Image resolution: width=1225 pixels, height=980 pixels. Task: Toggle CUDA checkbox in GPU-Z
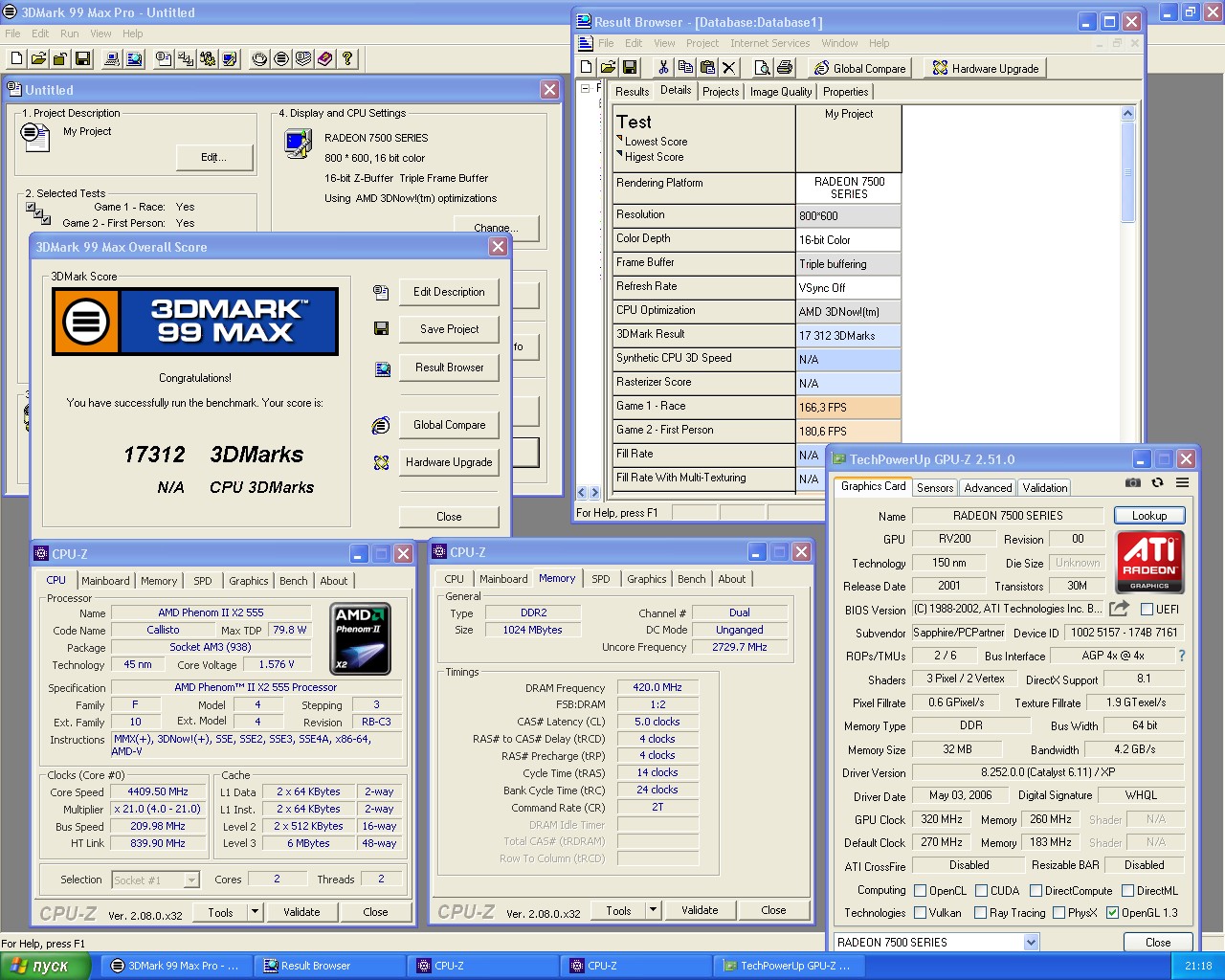click(x=982, y=891)
